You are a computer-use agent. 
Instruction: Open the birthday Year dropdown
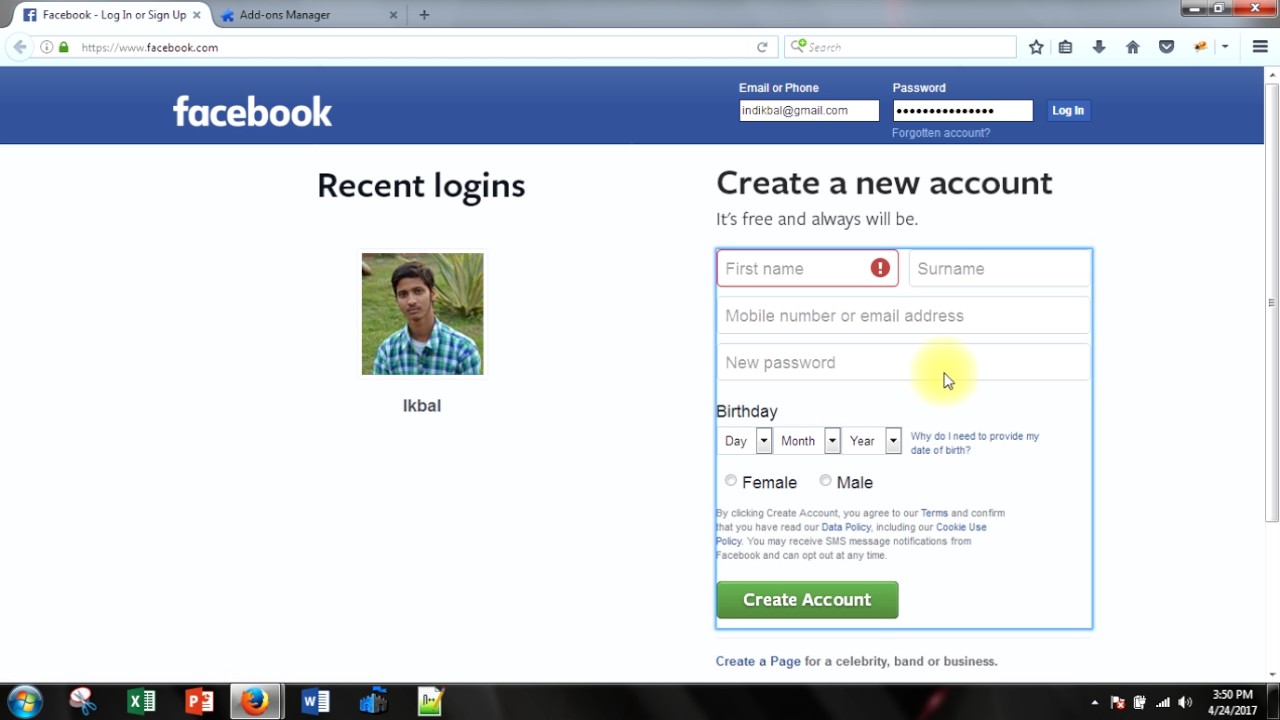point(872,440)
